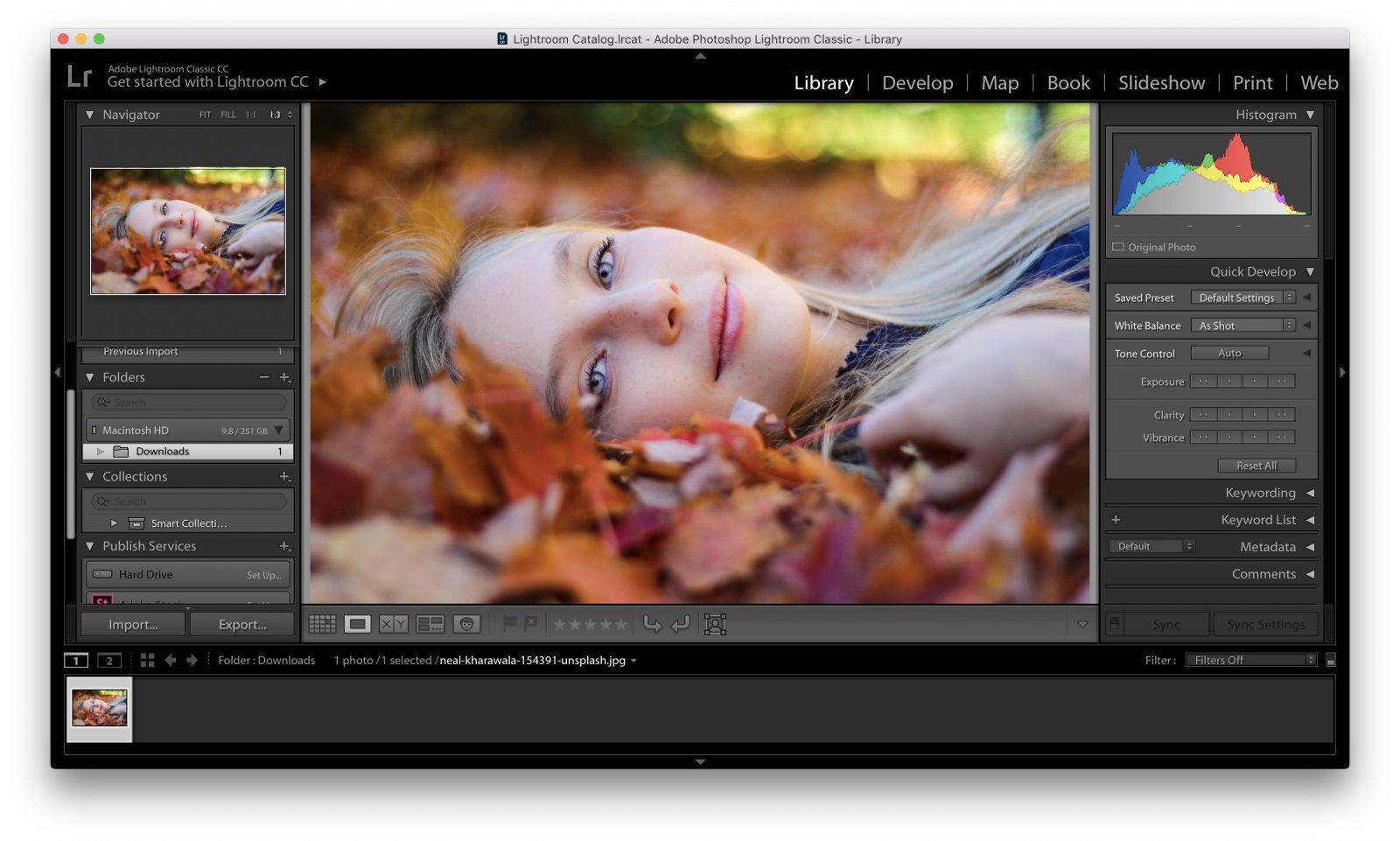
Task: Open the Saved Preset dropdown
Action: pyautogui.click(x=1242, y=298)
